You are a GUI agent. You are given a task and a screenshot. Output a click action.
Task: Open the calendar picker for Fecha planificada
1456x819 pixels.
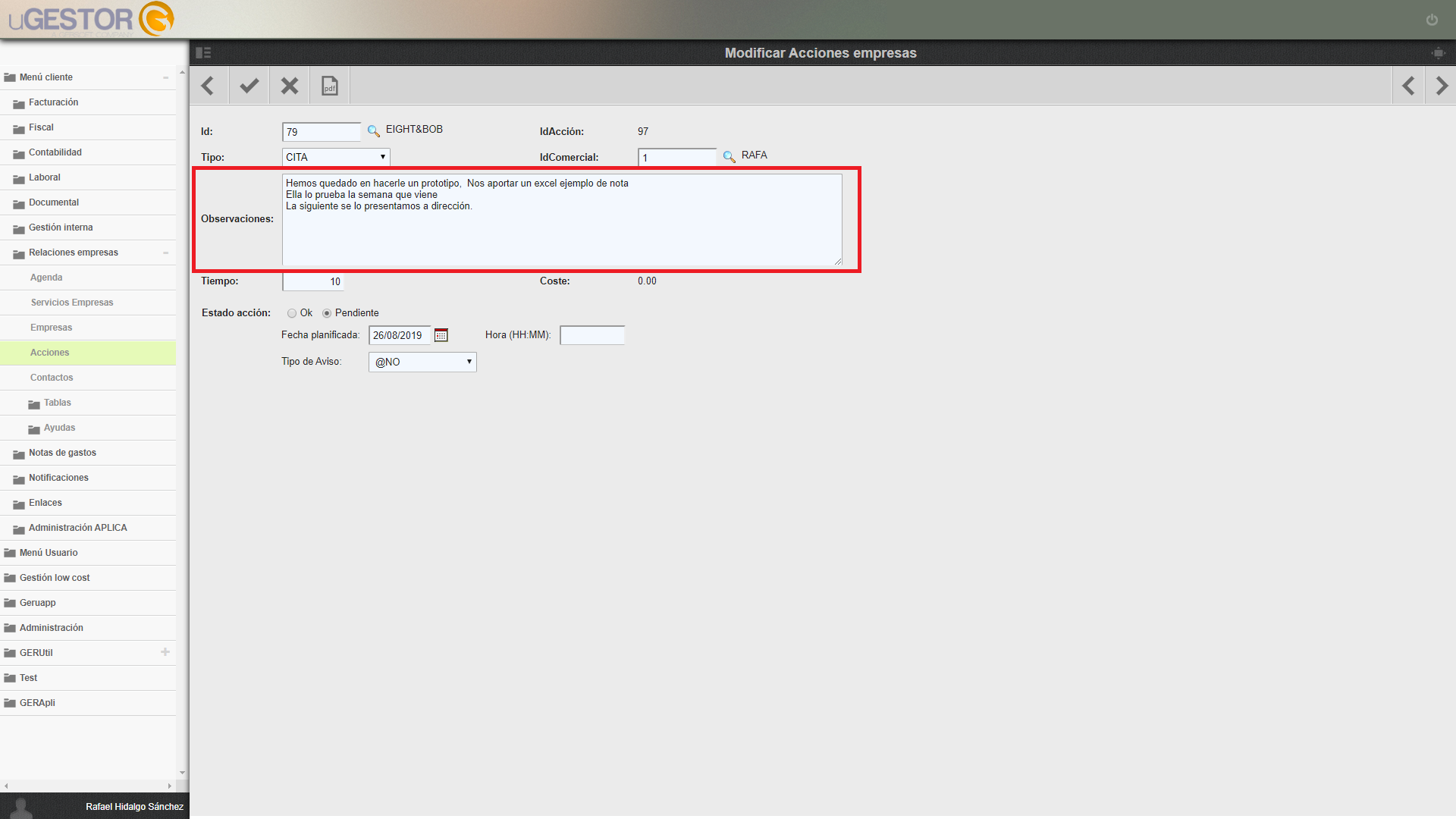(441, 335)
